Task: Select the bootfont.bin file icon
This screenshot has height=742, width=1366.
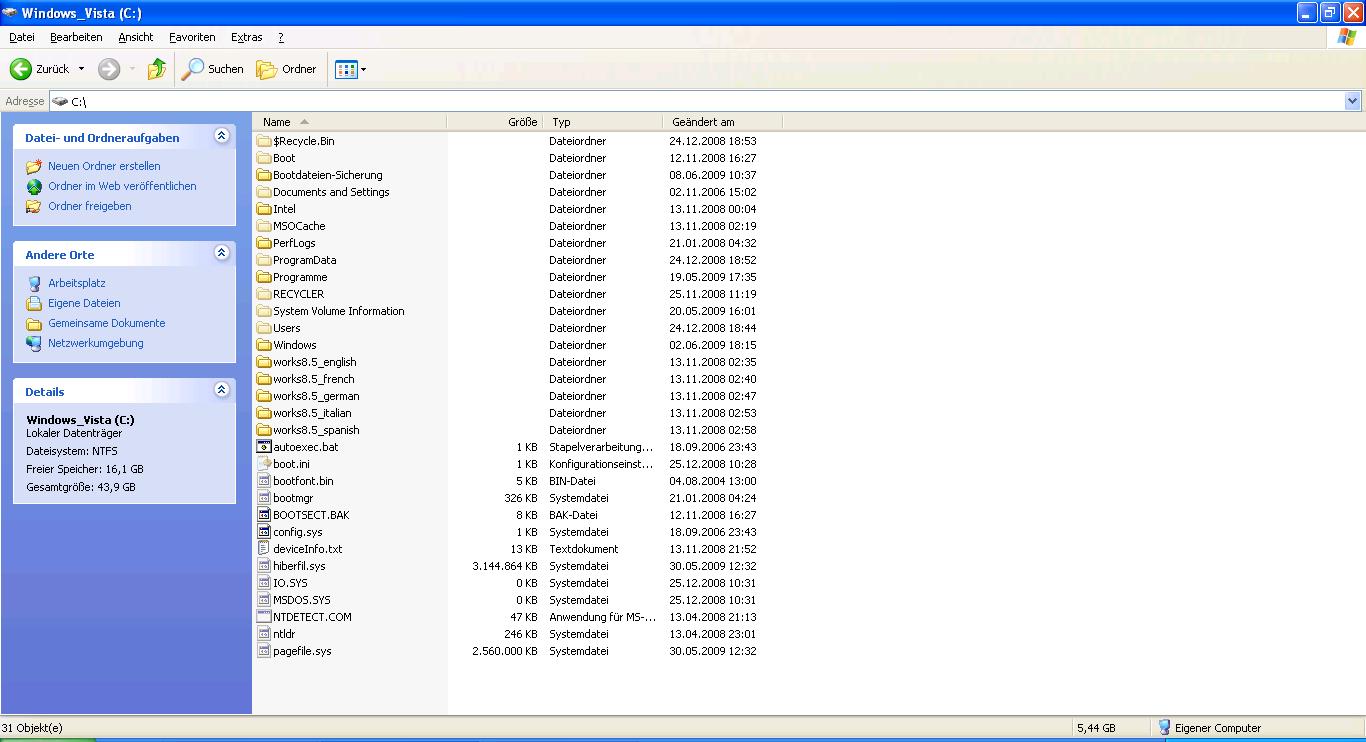Action: pos(264,481)
